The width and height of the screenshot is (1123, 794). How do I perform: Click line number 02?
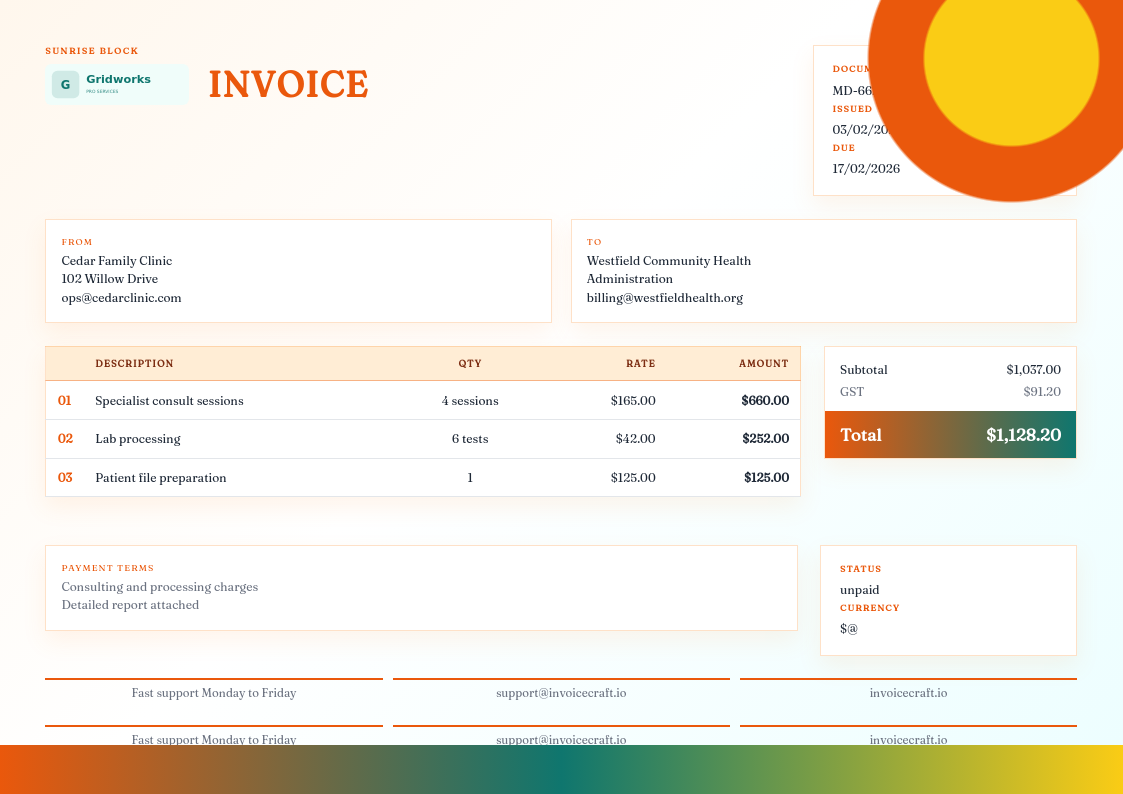tap(65, 438)
